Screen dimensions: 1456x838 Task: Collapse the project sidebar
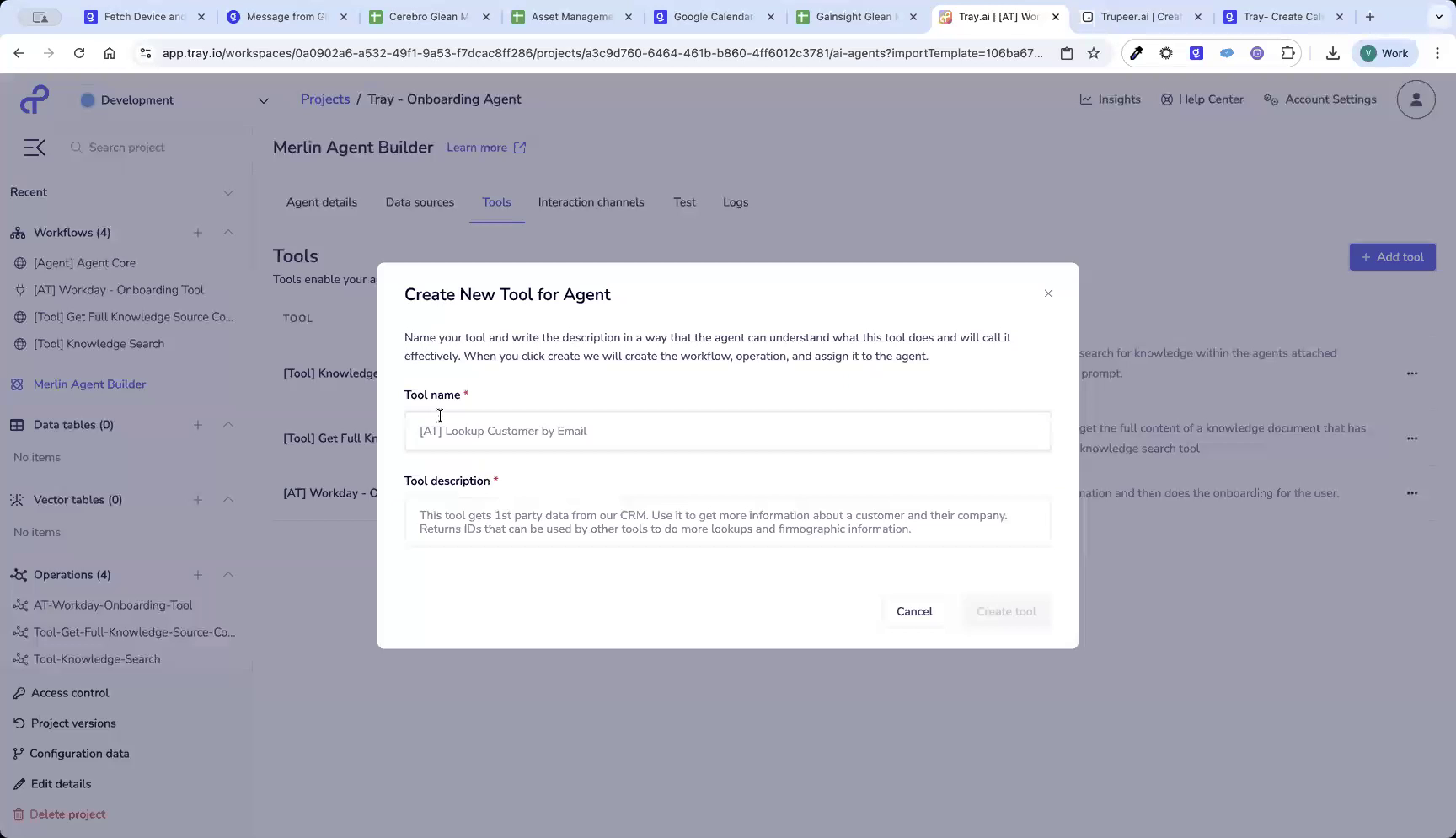34,147
